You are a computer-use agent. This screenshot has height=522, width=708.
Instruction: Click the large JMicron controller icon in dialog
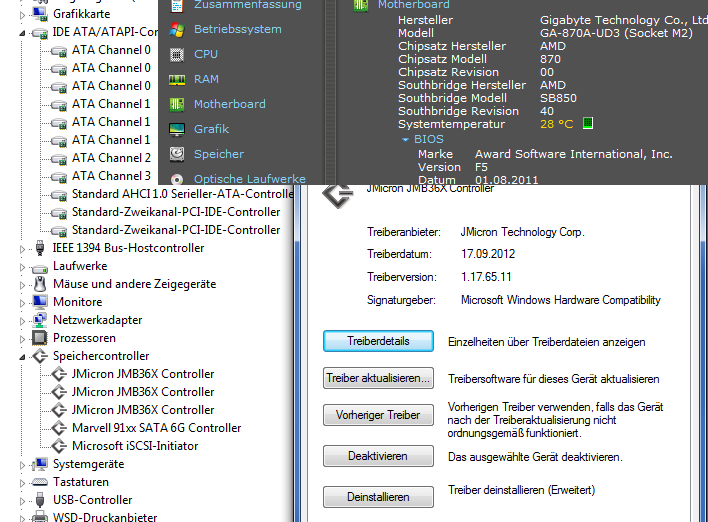pos(338,196)
